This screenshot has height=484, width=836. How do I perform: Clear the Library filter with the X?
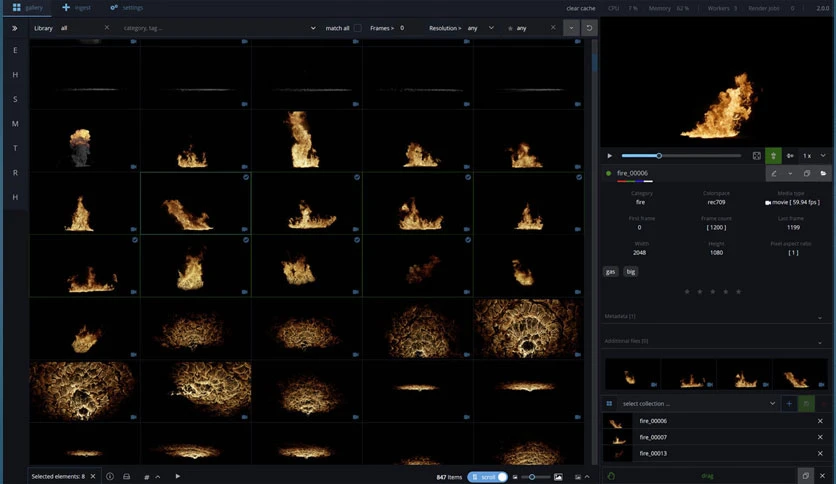coord(107,28)
